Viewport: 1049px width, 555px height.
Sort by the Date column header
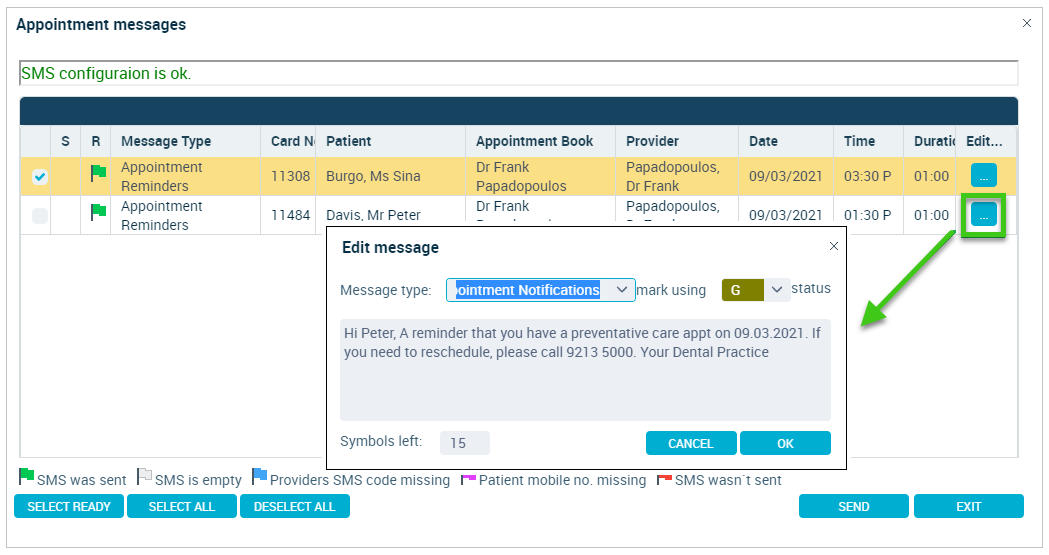(786, 141)
